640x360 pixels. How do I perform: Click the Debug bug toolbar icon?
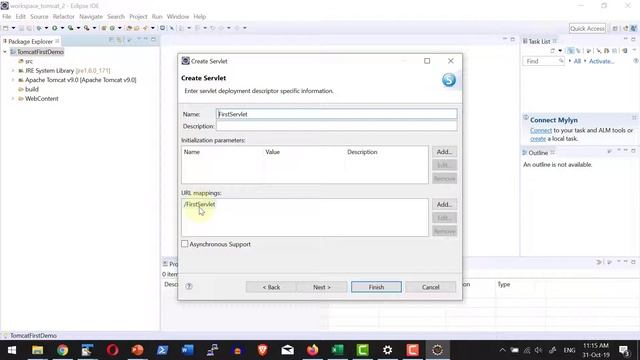point(39,28)
